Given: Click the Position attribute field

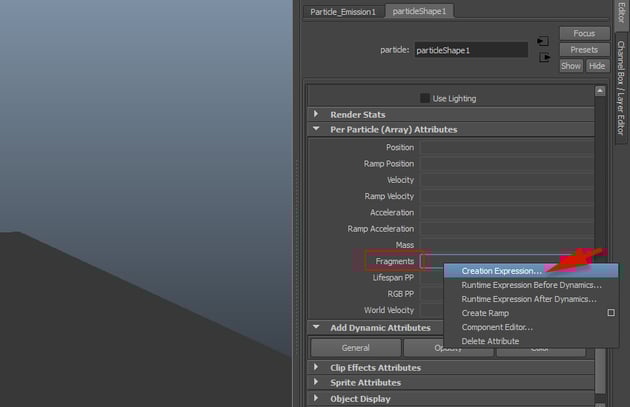Looking at the screenshot, I should (507, 147).
